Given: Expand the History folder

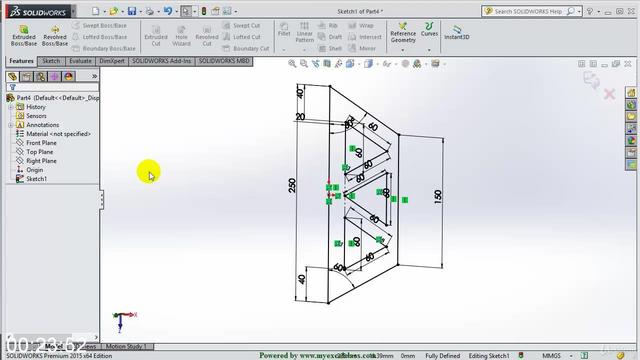Looking at the screenshot, I should [11, 107].
